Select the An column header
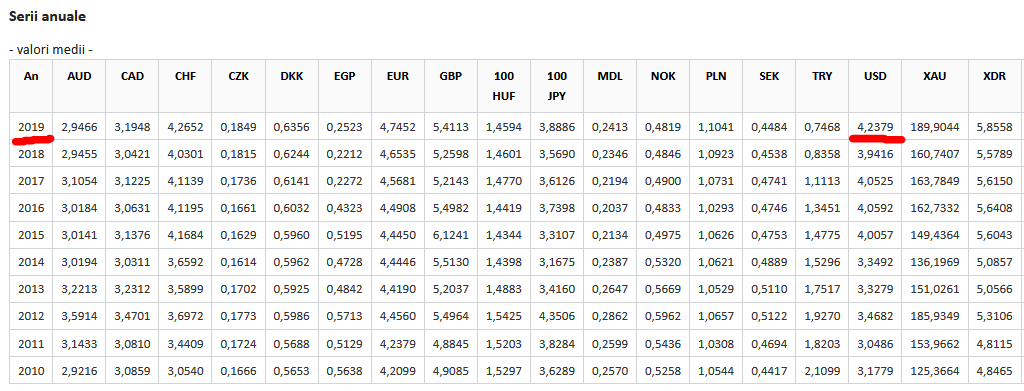The height and width of the screenshot is (391, 1024). click(x=31, y=76)
